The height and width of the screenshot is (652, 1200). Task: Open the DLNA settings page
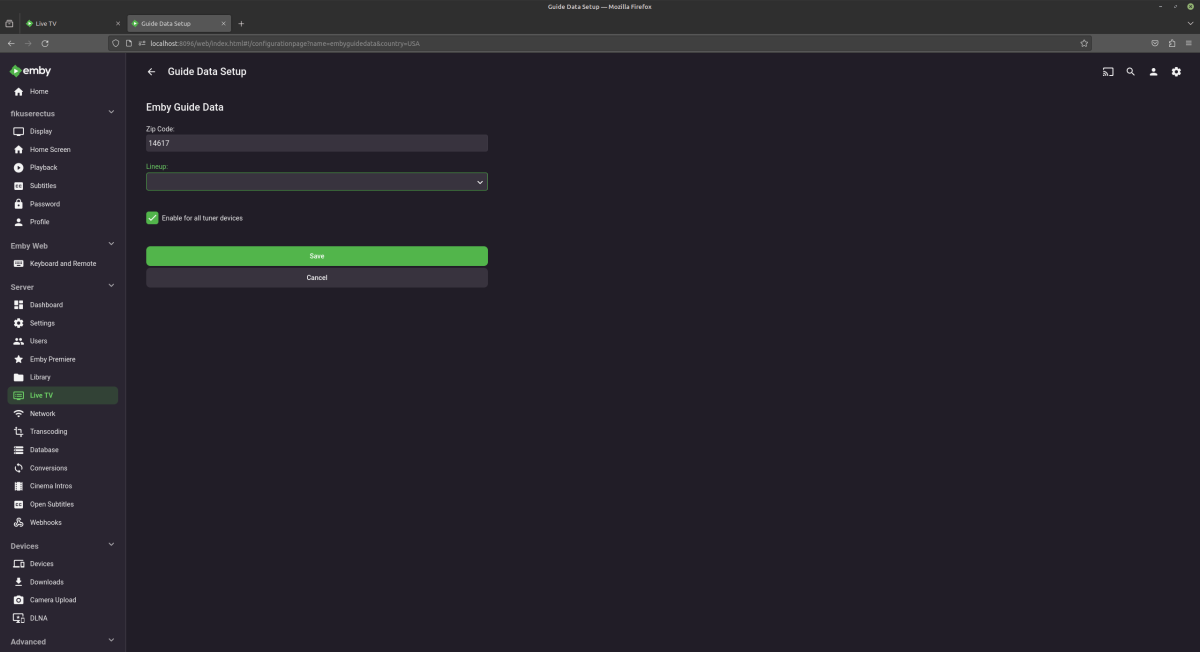click(x=40, y=618)
